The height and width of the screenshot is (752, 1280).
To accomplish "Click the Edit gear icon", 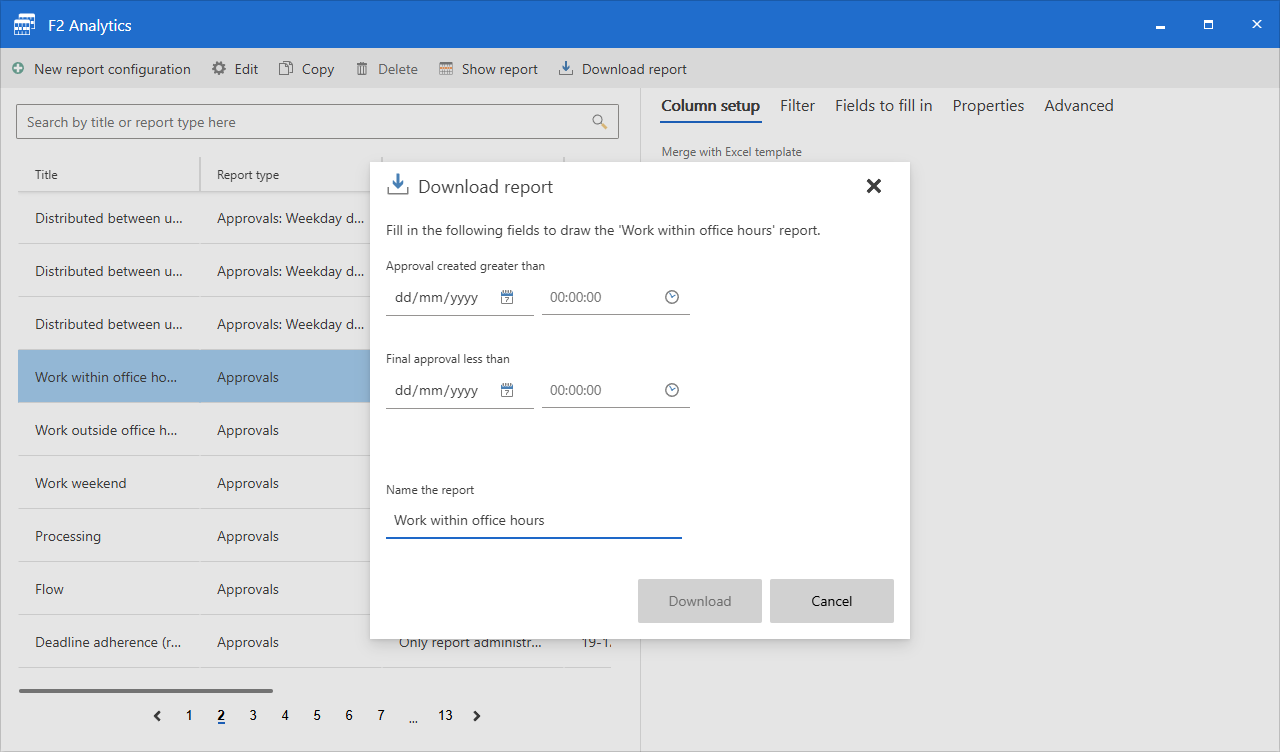I will coord(219,69).
